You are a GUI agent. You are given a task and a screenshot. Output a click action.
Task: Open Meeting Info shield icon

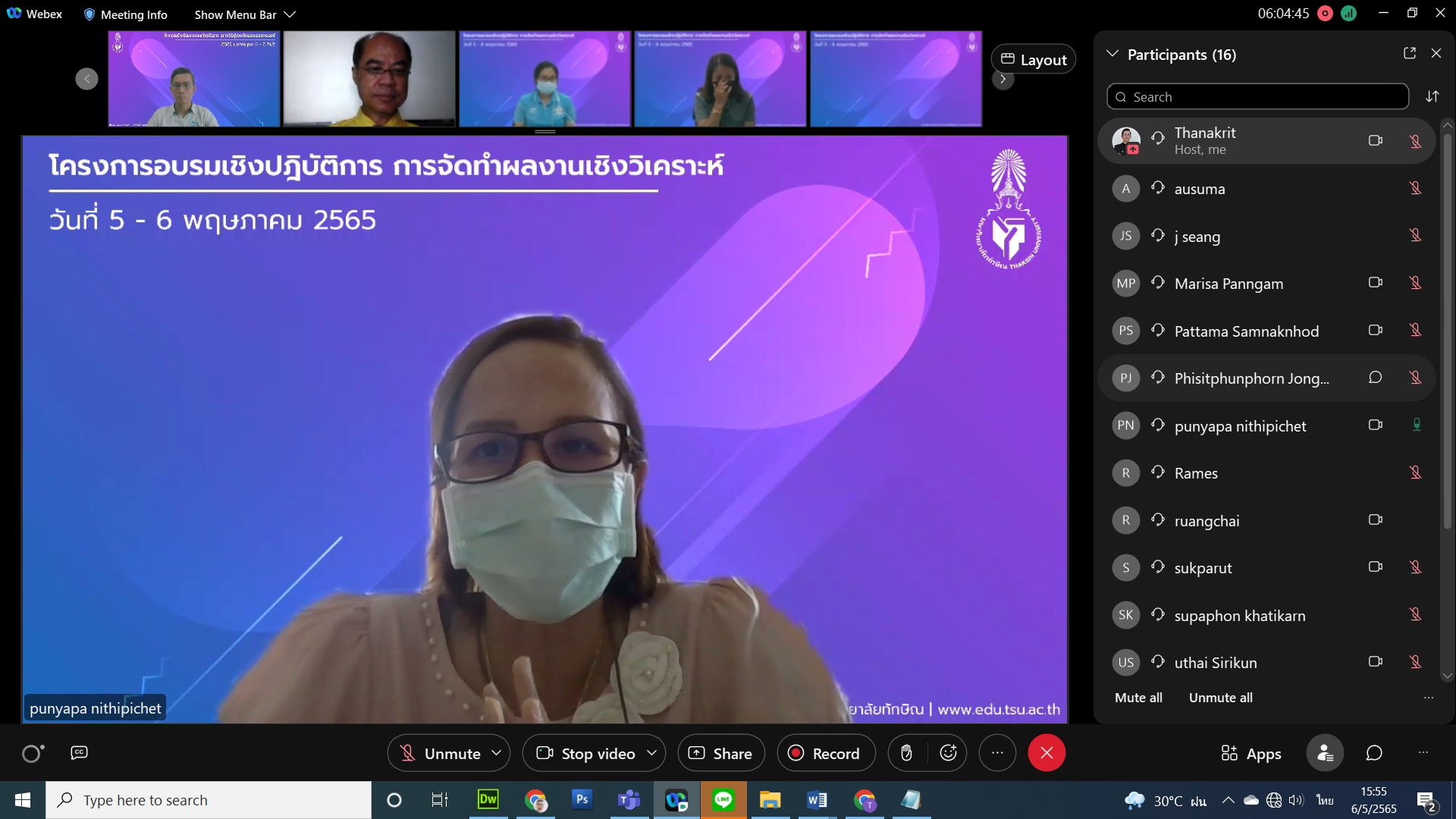pos(89,14)
